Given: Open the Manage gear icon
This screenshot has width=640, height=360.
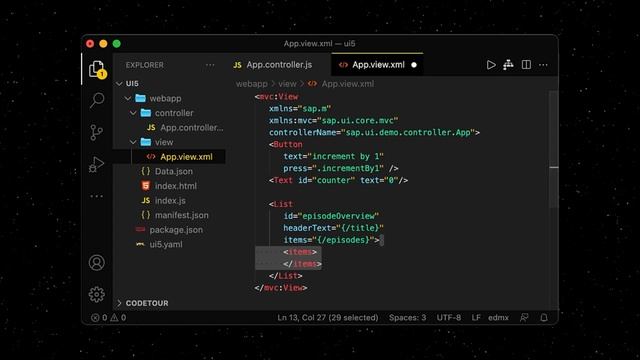Looking at the screenshot, I should (x=97, y=294).
